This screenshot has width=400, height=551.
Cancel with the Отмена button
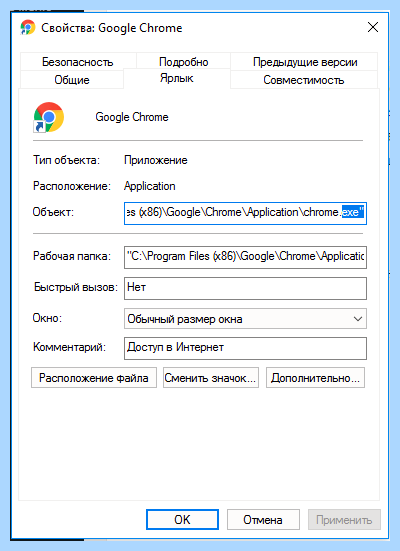pyautogui.click(x=263, y=519)
